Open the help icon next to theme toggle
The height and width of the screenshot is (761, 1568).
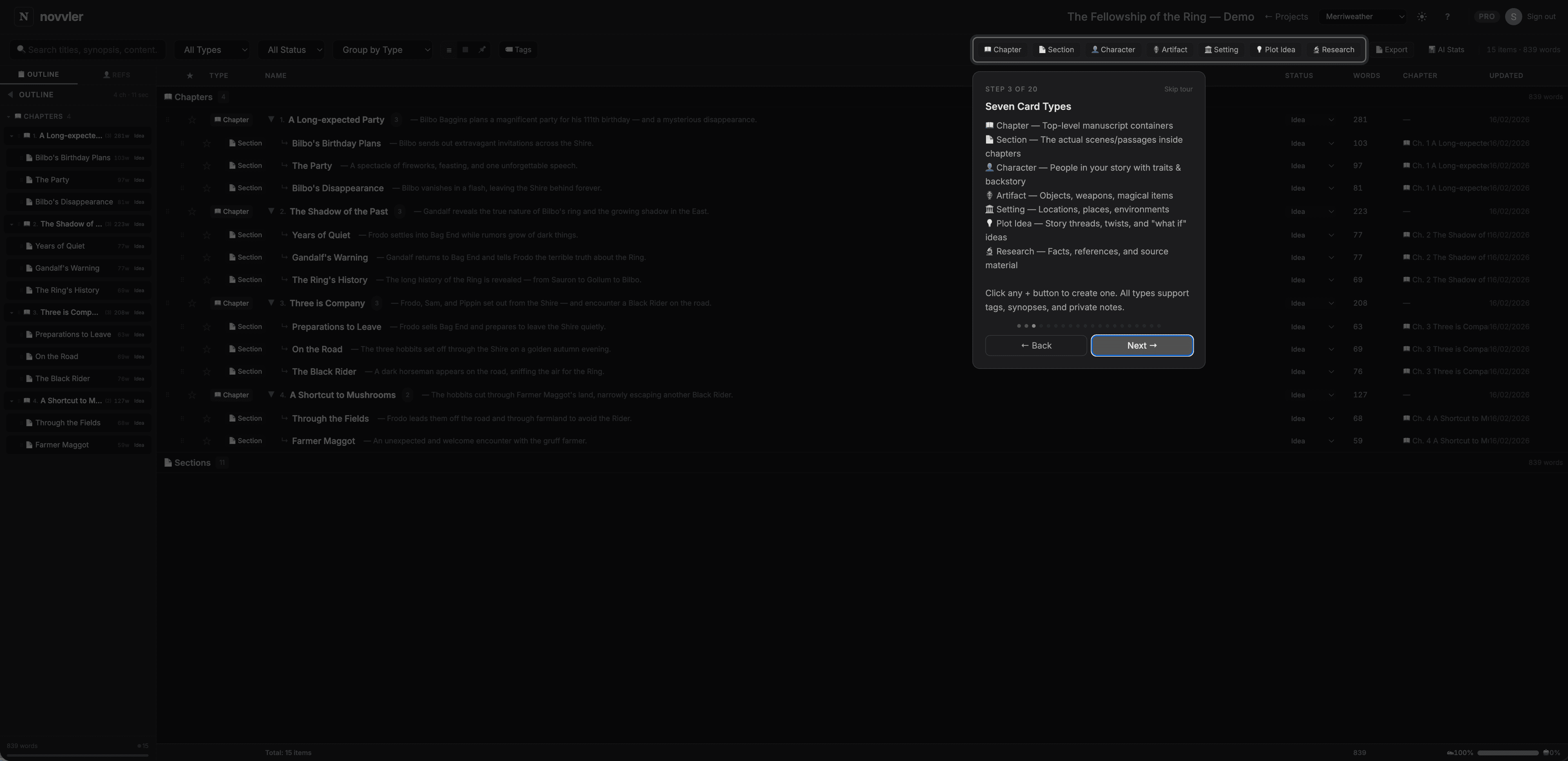(x=1448, y=16)
